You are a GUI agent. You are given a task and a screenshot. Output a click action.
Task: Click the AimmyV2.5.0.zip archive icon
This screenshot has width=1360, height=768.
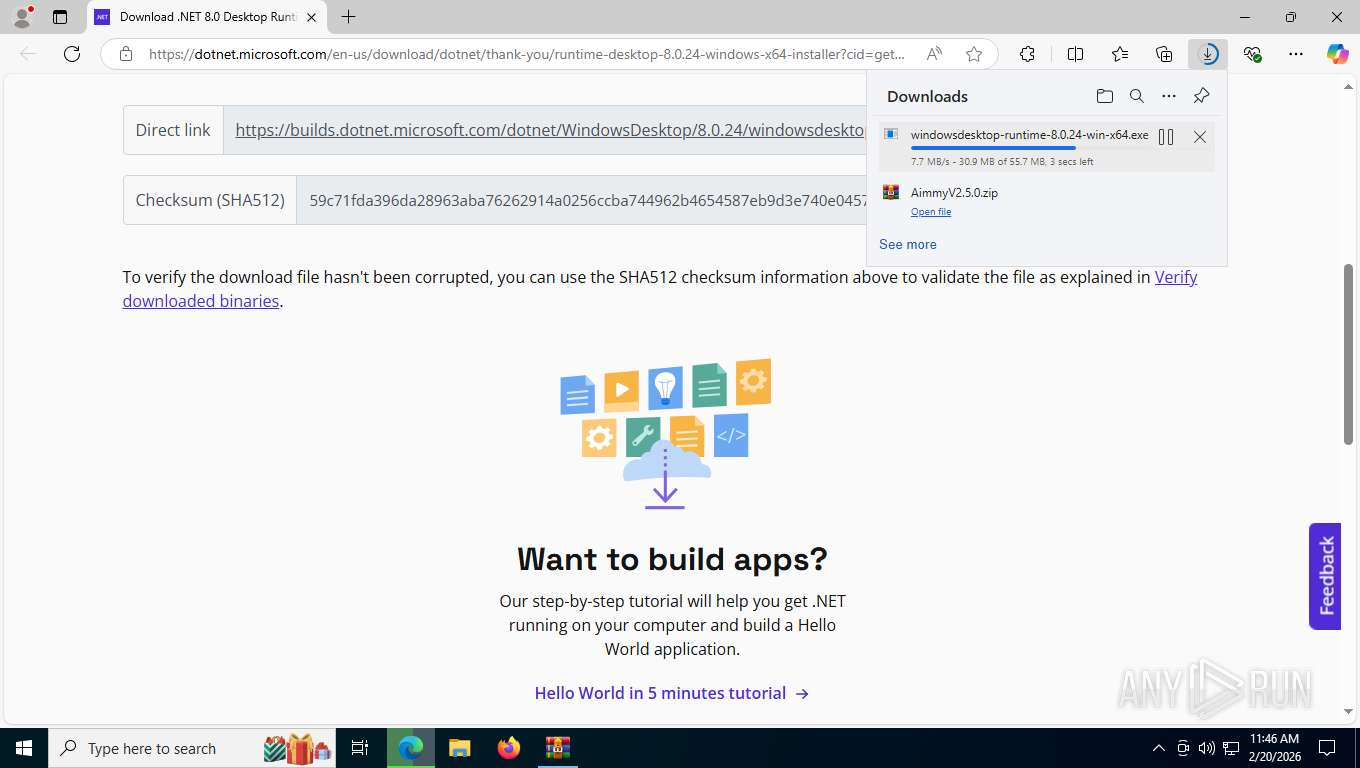point(891,192)
